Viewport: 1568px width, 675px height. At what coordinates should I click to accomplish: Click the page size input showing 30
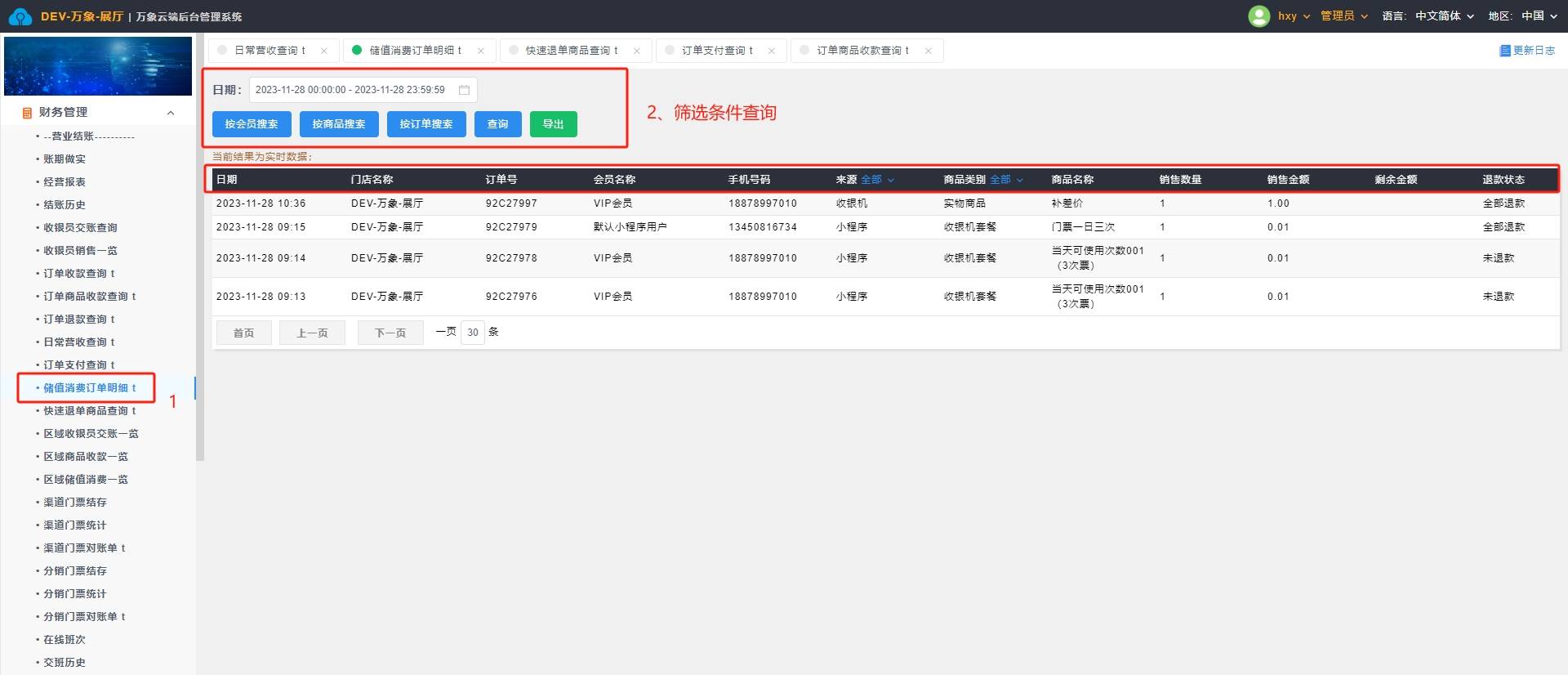tap(473, 333)
